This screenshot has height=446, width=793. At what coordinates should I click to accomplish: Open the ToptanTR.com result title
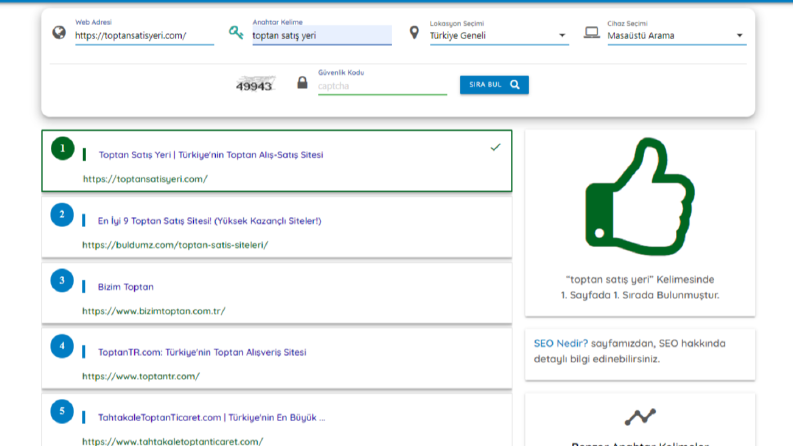coord(202,352)
